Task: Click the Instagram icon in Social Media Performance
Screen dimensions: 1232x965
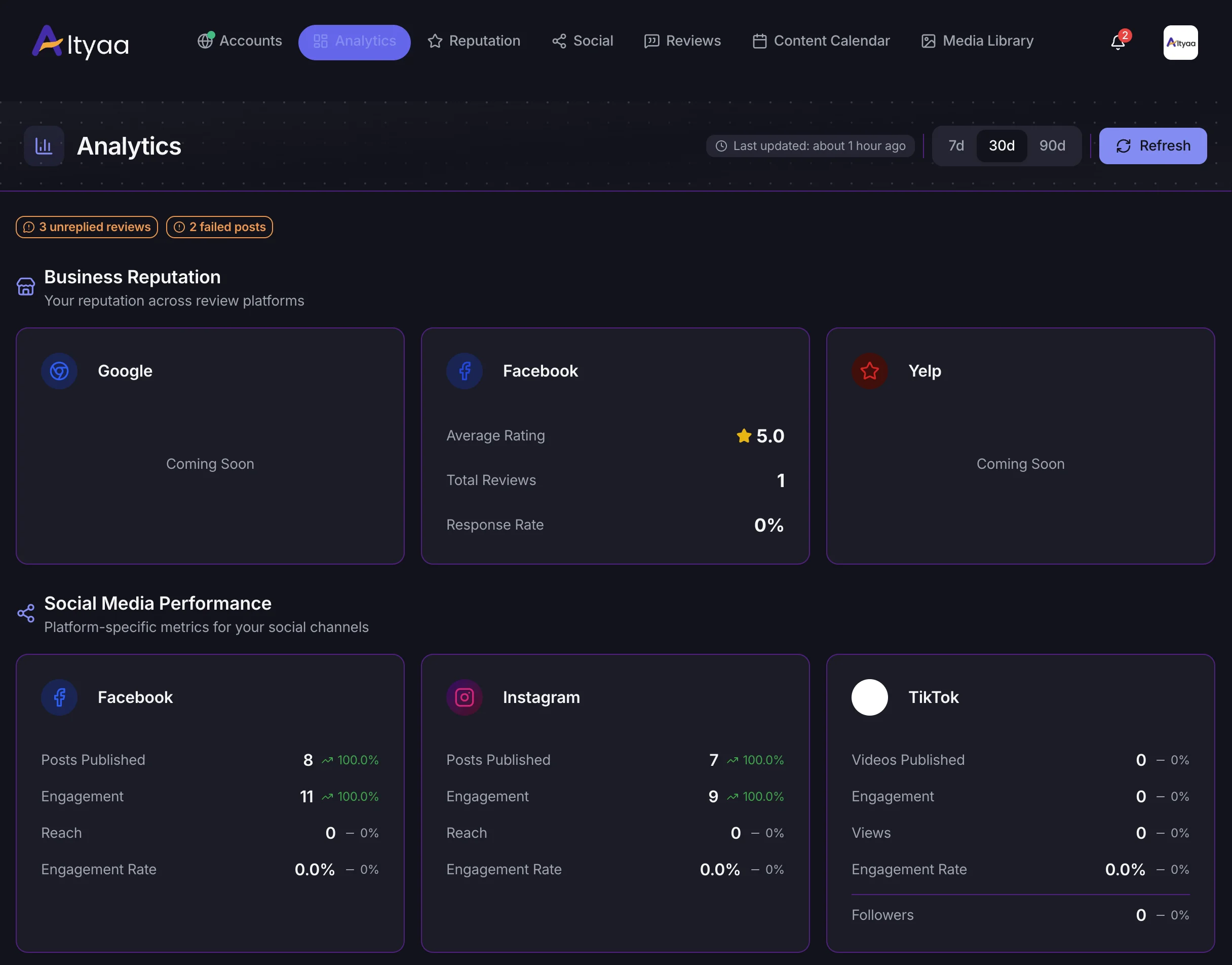Action: click(464, 697)
